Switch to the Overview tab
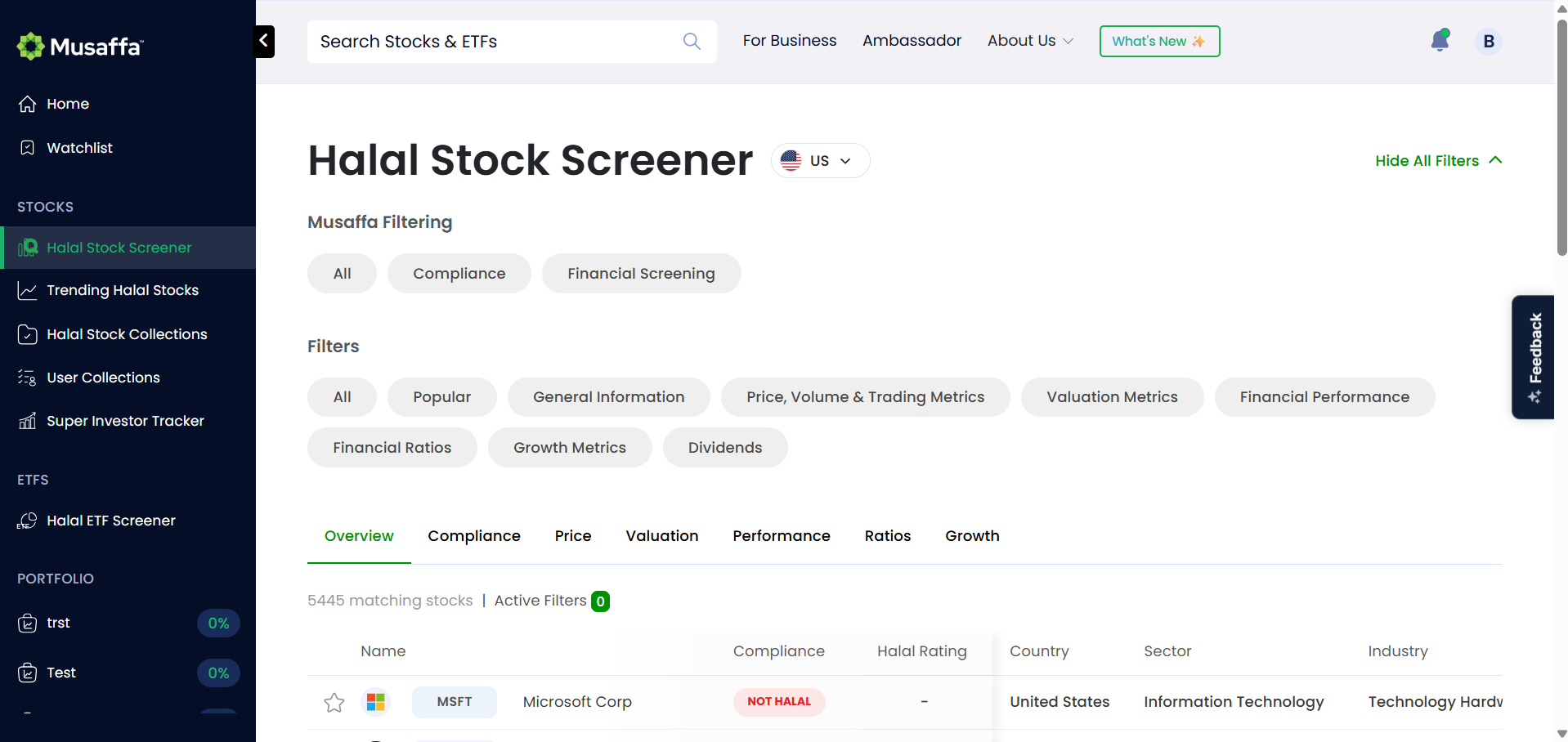This screenshot has width=1568, height=742. coord(359,536)
